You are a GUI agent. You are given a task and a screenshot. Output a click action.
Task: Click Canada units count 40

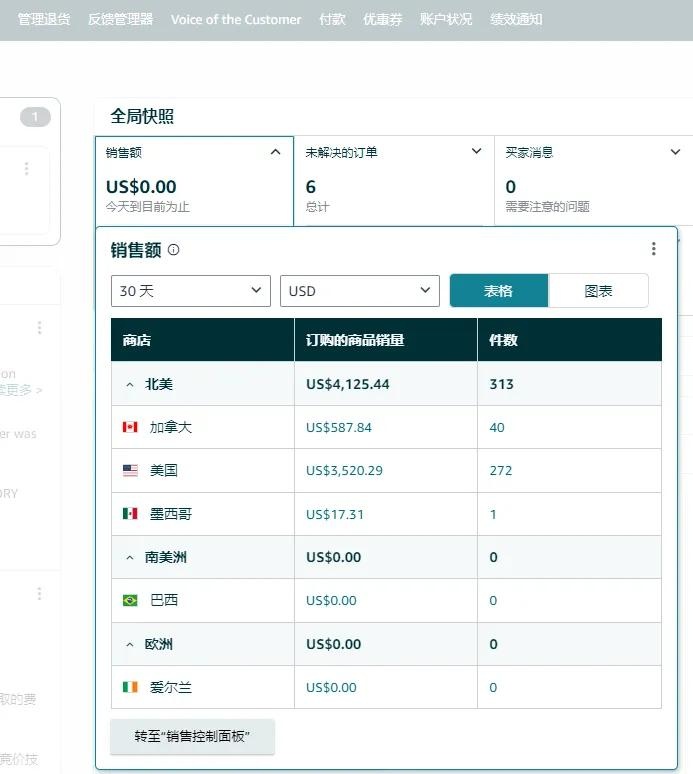pyautogui.click(x=497, y=427)
